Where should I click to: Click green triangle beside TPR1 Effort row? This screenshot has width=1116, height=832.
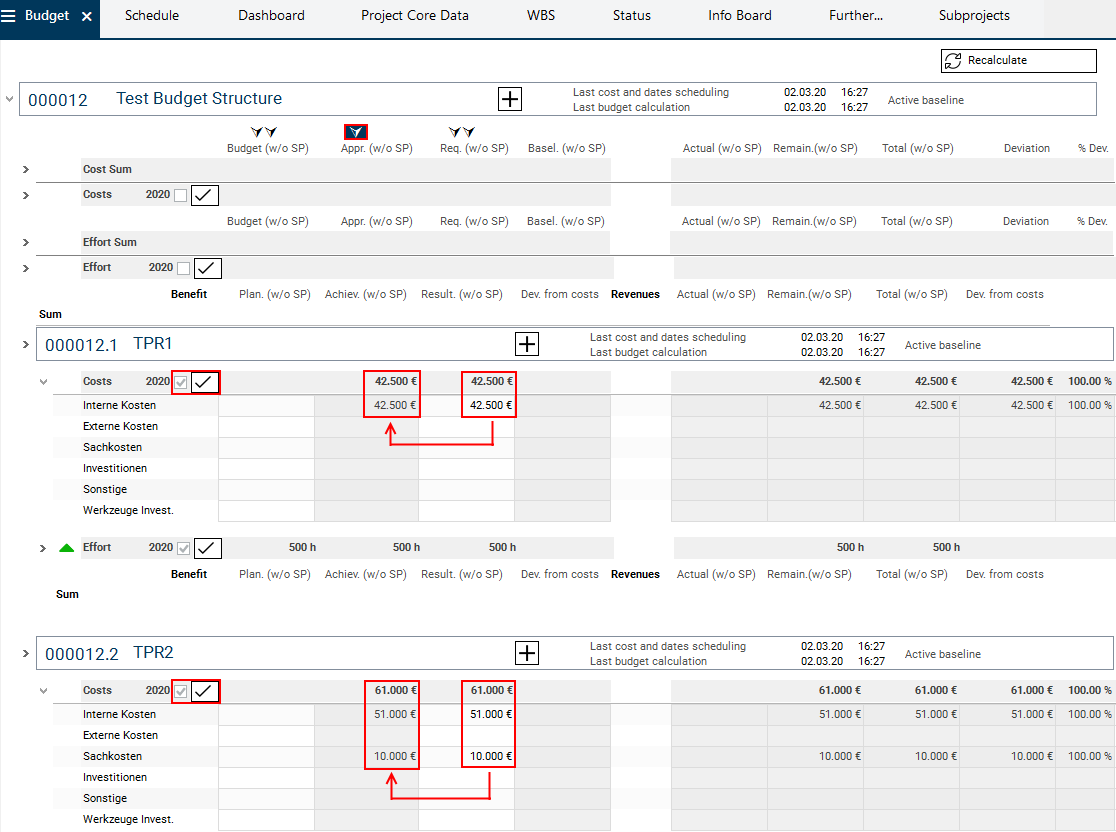(x=67, y=548)
